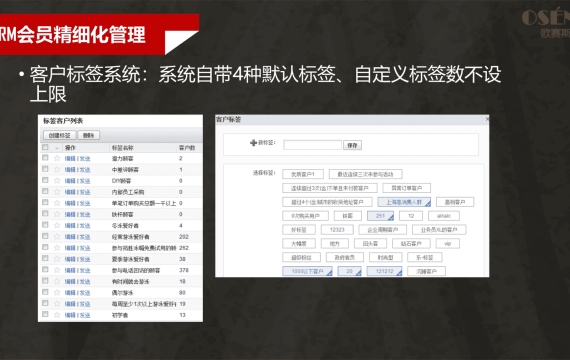The width and height of the screenshot is (570, 360).
Task: Click the 删除 button in tag list
Action: (x=88, y=135)
